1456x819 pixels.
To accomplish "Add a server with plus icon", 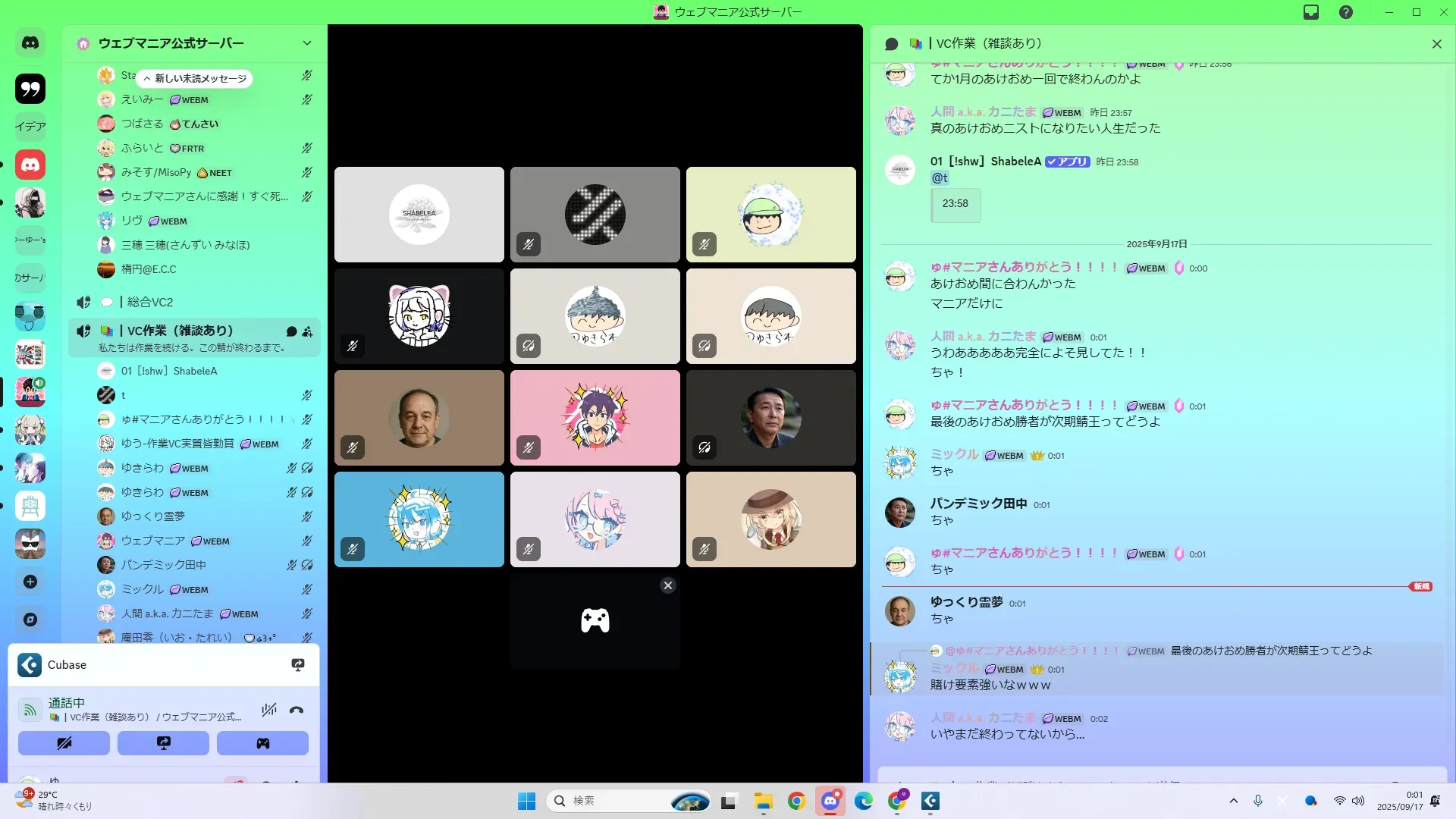I will point(30,582).
